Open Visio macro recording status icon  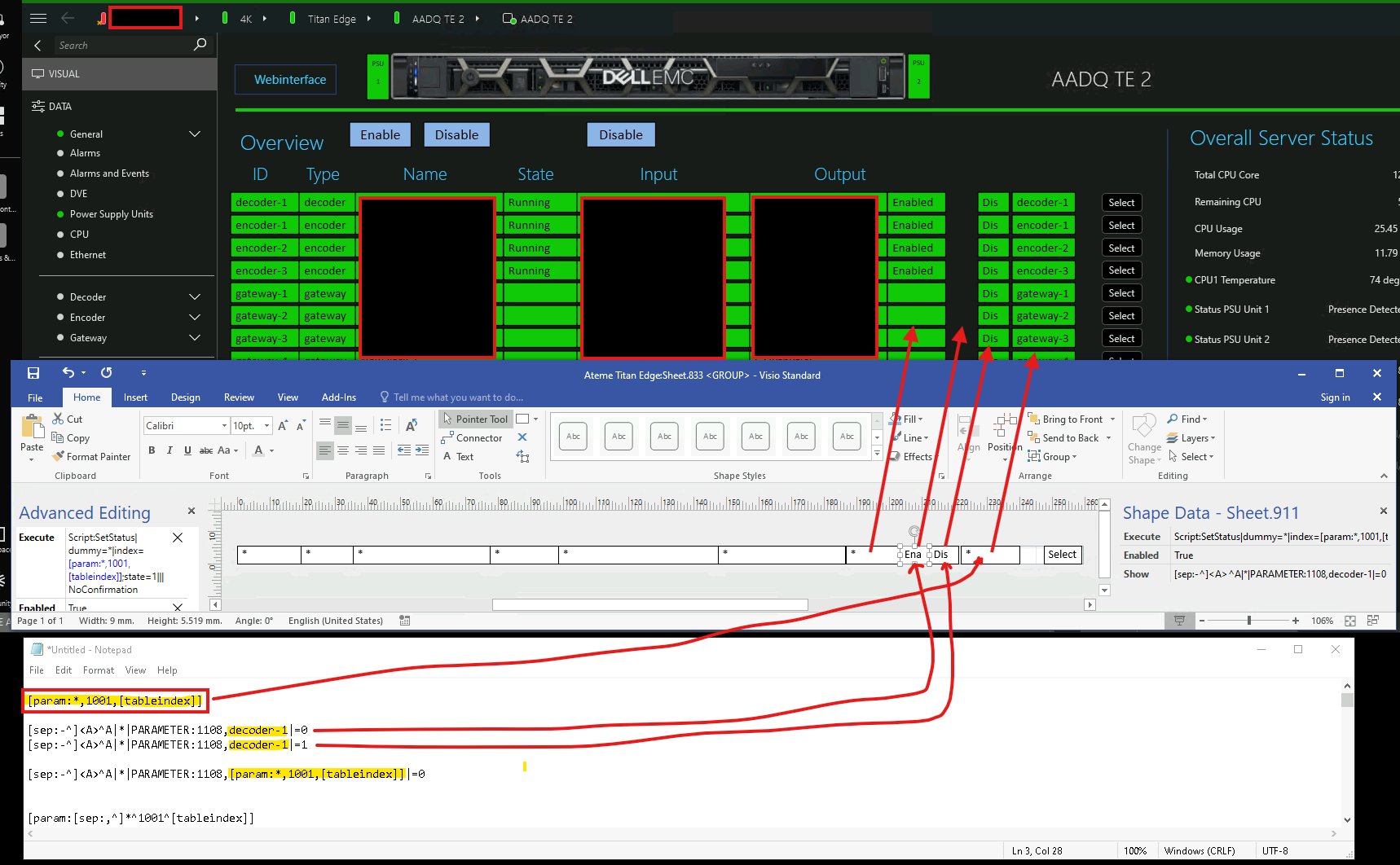click(x=405, y=621)
